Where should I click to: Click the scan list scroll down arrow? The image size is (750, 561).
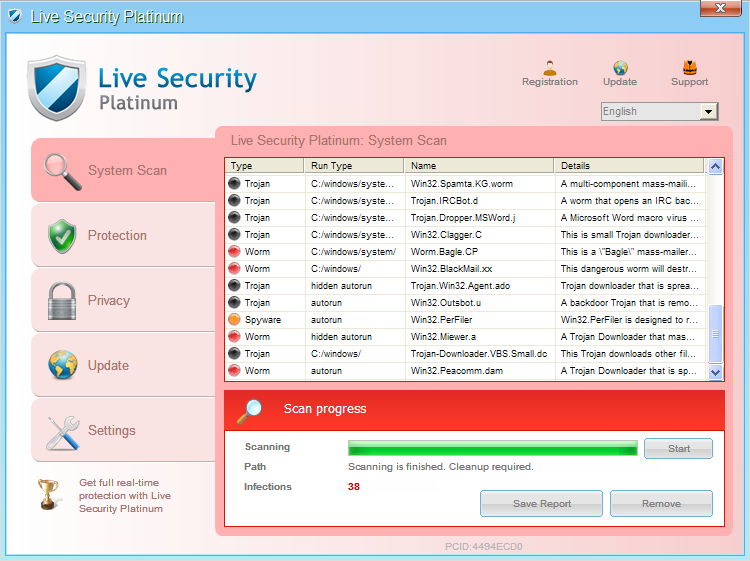715,372
